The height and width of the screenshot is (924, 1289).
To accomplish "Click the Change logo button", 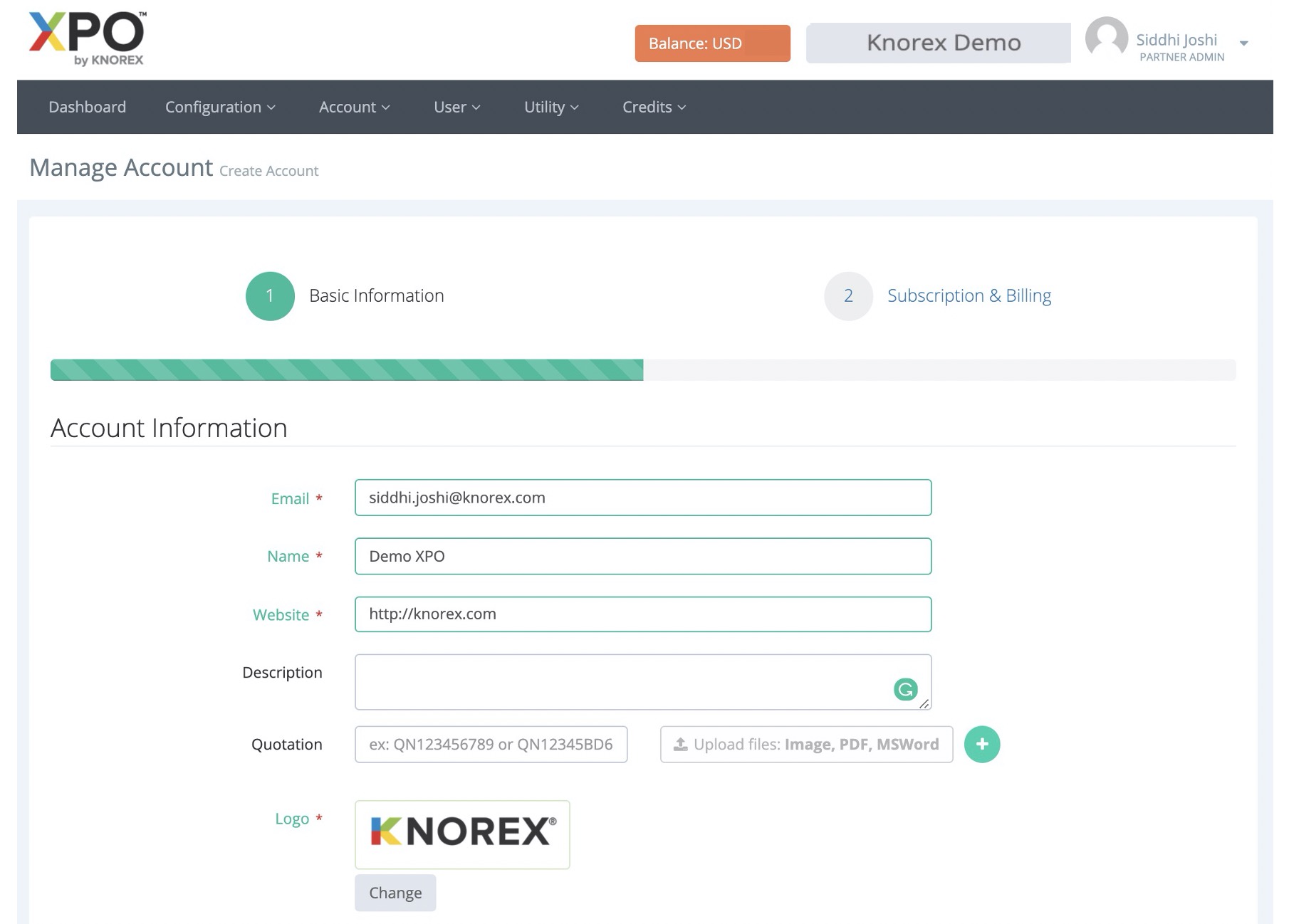I will tap(395, 893).
